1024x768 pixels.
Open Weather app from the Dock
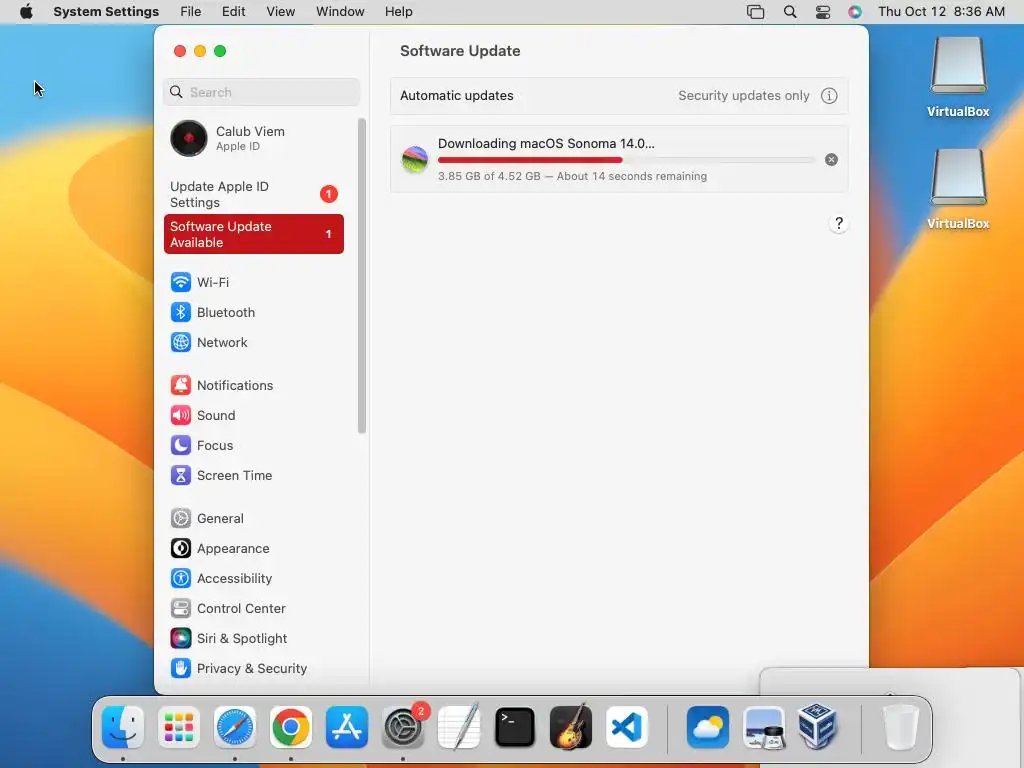(x=708, y=727)
